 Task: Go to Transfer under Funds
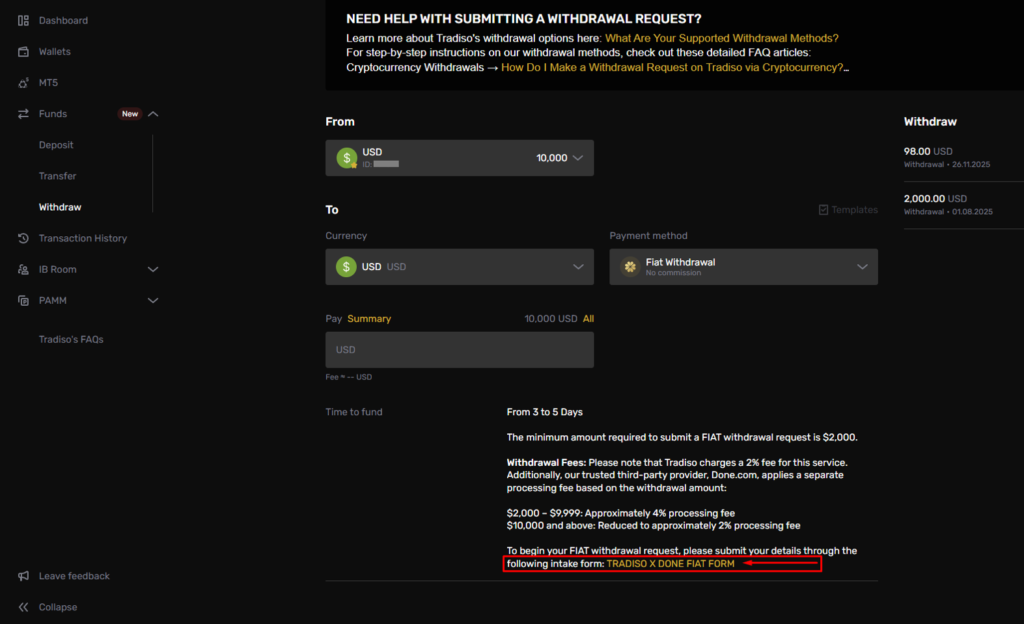tap(57, 176)
